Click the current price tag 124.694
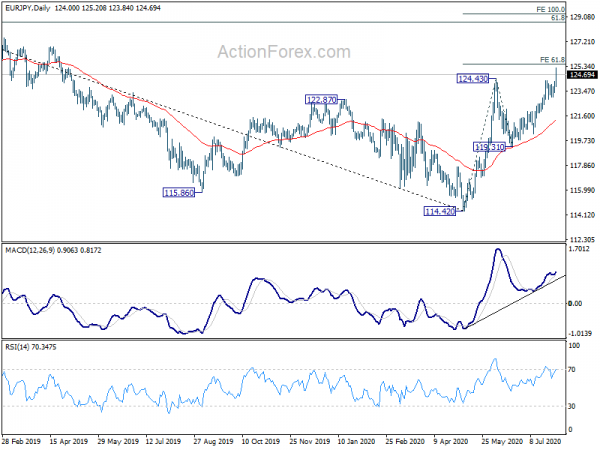The image size is (600, 450). (582, 75)
